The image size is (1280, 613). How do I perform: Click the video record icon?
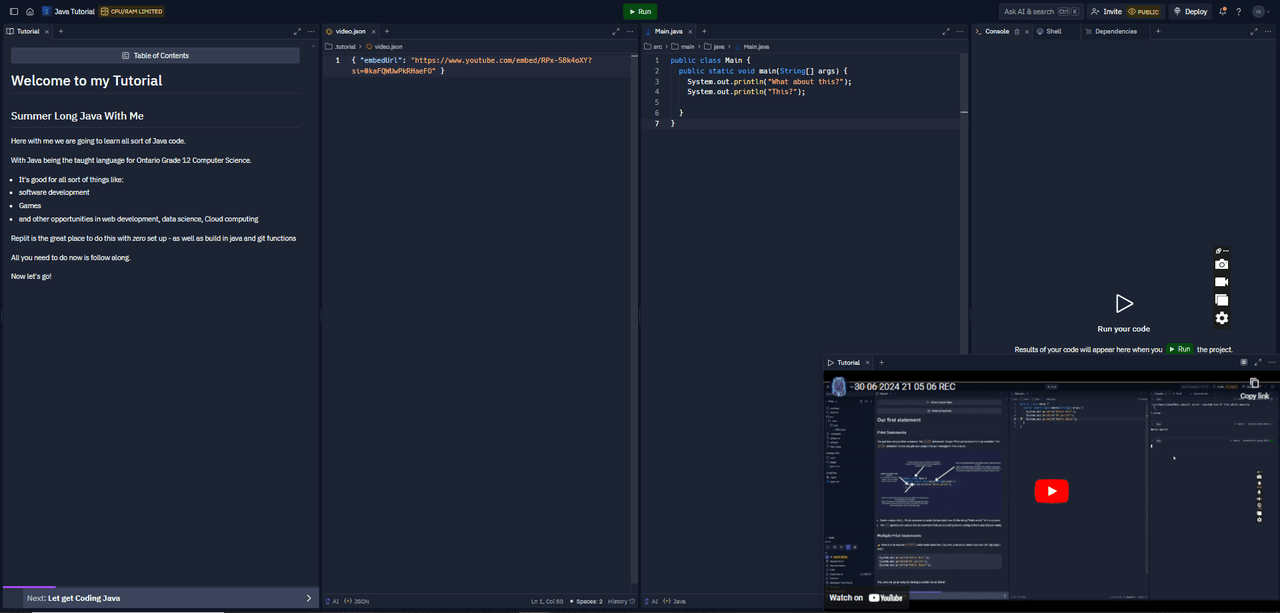coord(1221,282)
